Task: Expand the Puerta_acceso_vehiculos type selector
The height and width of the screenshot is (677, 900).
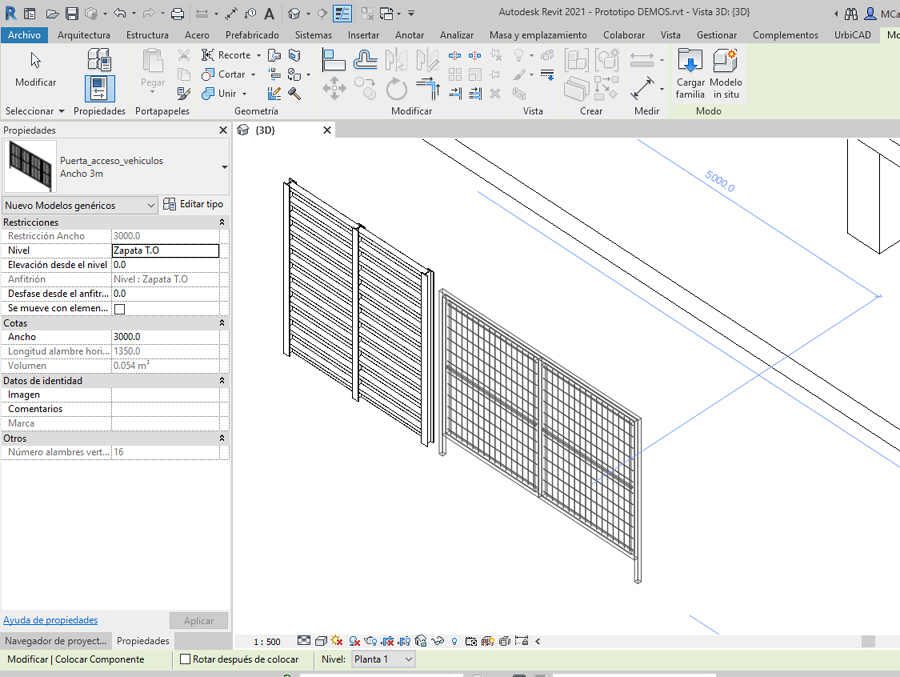Action: (224, 167)
